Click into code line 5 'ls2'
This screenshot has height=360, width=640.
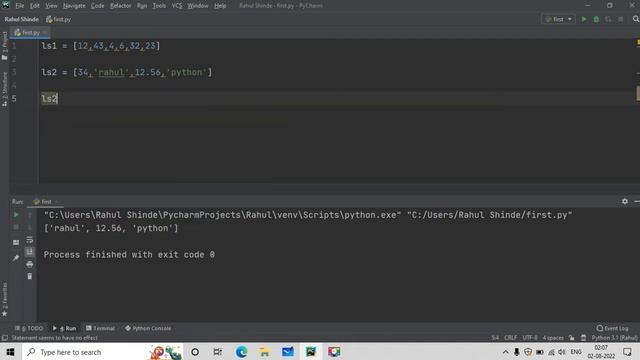coord(50,98)
